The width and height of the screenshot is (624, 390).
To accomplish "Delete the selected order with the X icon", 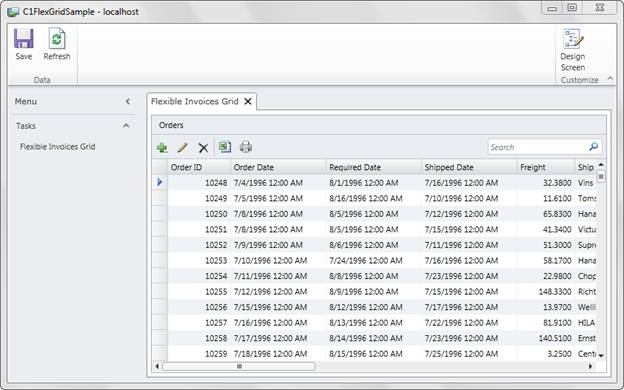I will [203, 148].
